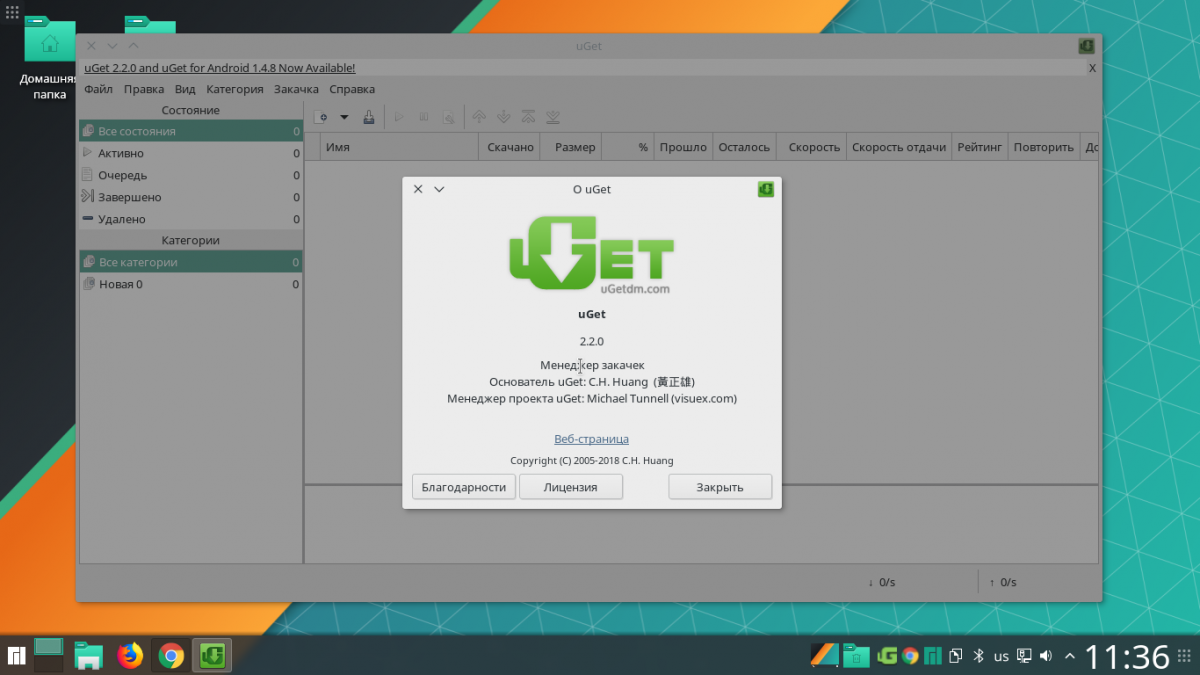Click the uGet task button in taskbar

pos(212,656)
